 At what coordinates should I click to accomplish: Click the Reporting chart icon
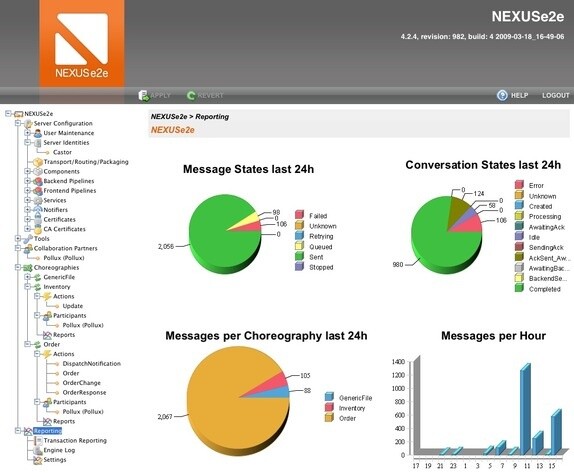(x=28, y=431)
